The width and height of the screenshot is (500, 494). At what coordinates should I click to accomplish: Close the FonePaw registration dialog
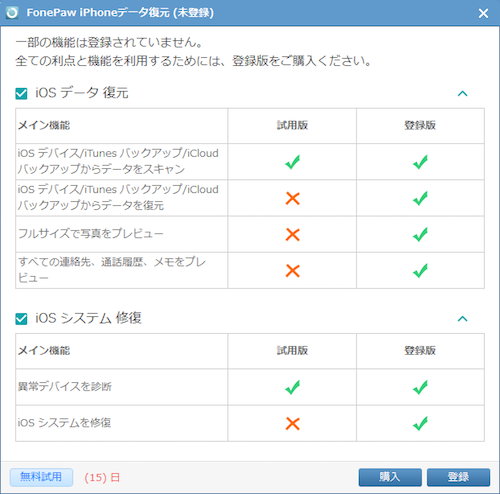483,13
